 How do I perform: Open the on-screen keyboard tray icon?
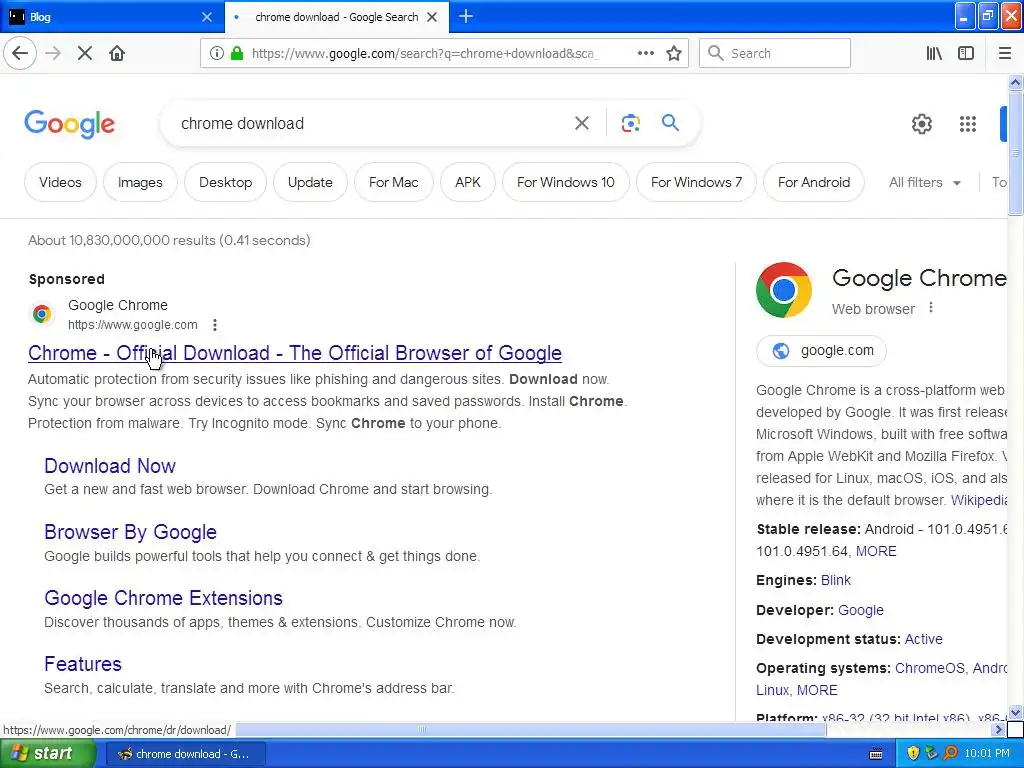click(876, 754)
